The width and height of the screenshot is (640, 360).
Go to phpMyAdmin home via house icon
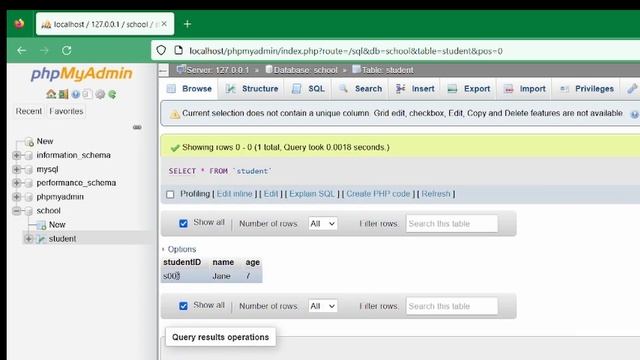coord(51,94)
